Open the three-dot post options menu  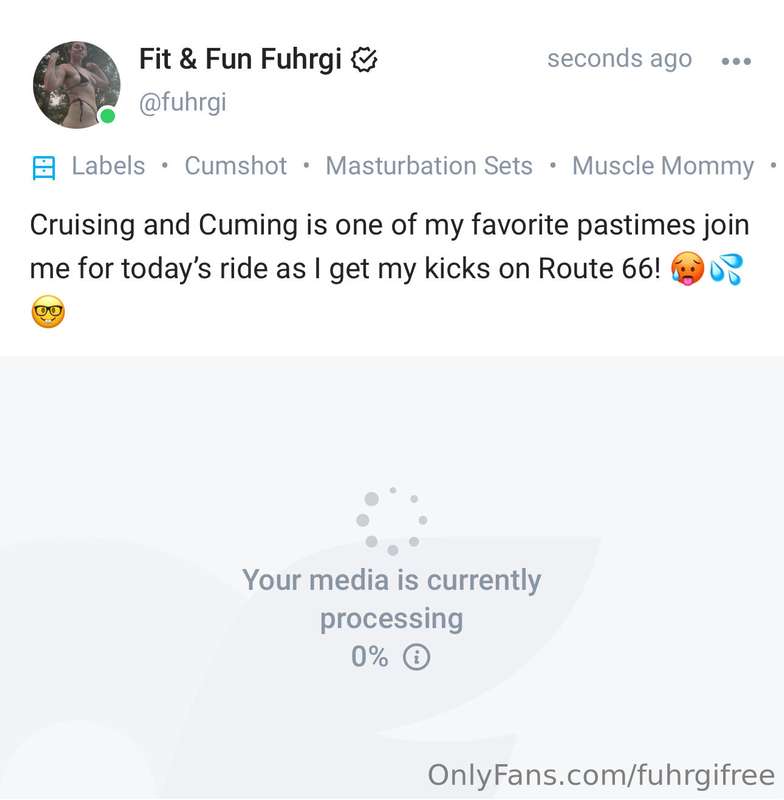click(x=736, y=61)
